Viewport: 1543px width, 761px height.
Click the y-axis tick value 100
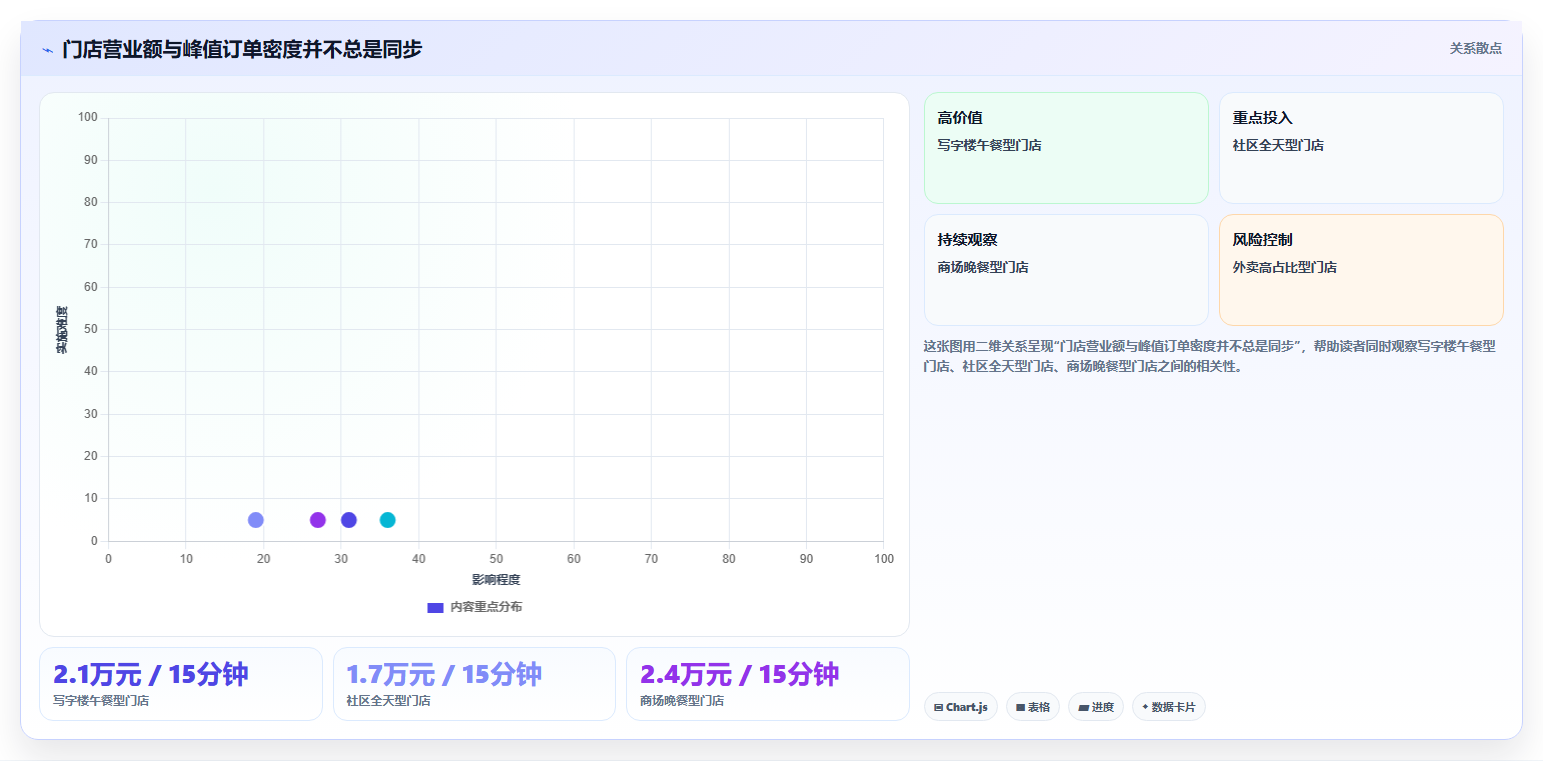coord(88,118)
